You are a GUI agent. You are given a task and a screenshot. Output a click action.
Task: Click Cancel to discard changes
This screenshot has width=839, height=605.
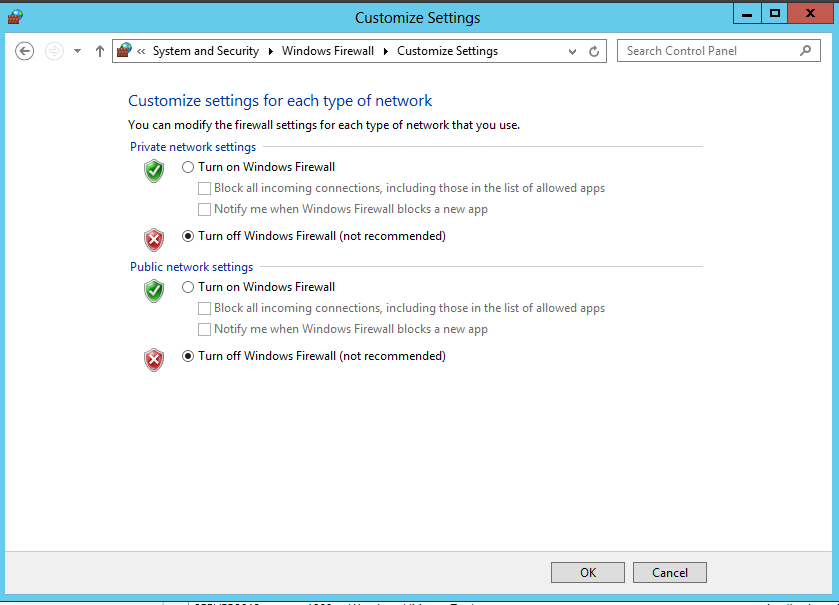(669, 572)
